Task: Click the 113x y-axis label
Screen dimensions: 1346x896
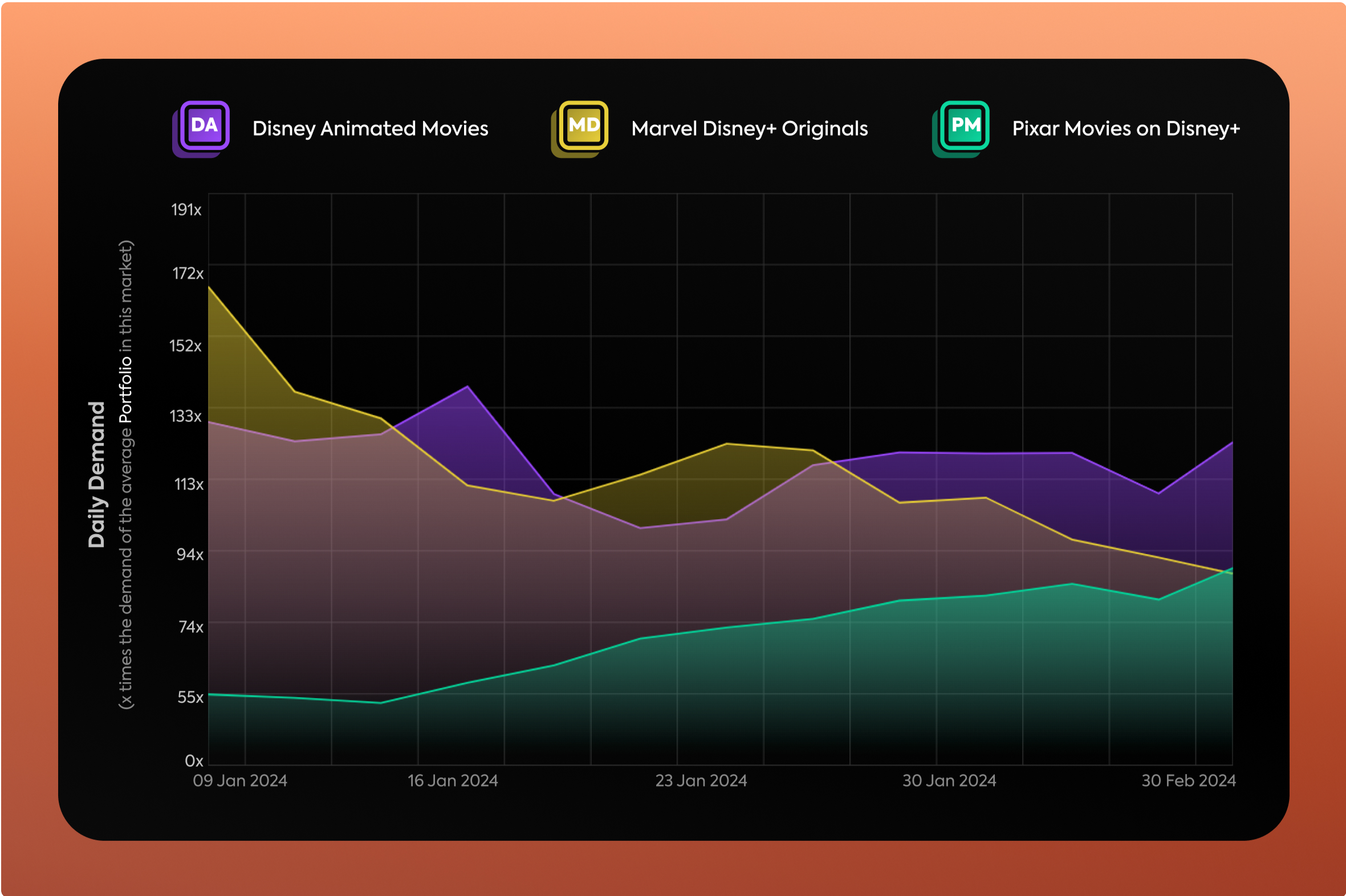Action: [x=189, y=484]
